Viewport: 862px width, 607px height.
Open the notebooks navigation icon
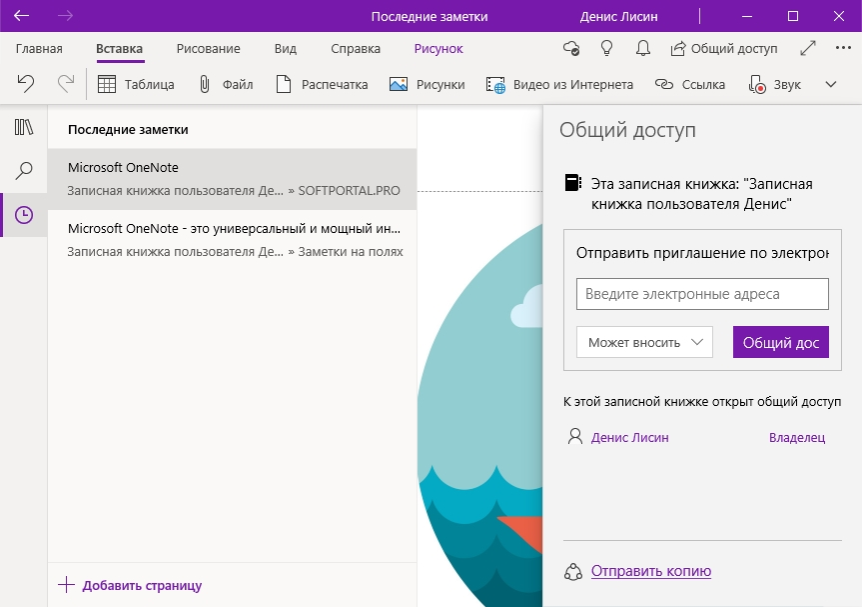coord(24,127)
